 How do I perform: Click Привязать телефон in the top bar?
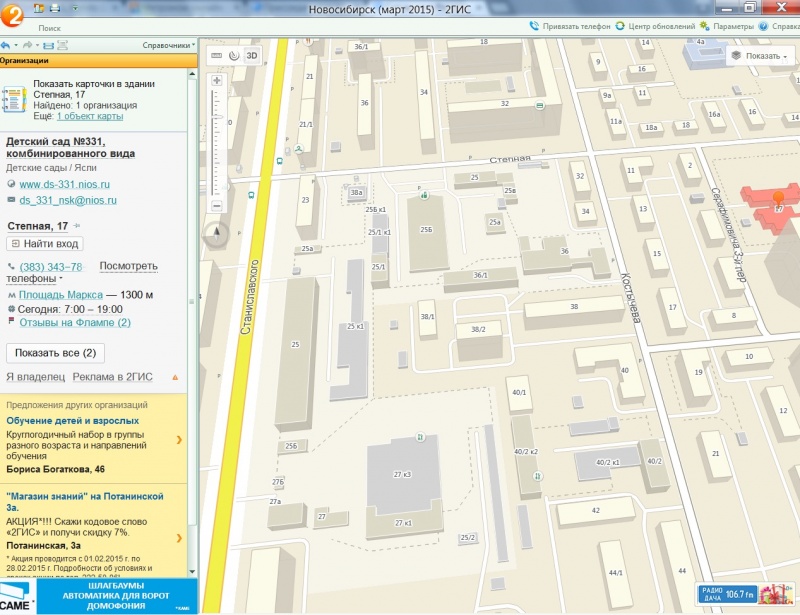point(569,26)
